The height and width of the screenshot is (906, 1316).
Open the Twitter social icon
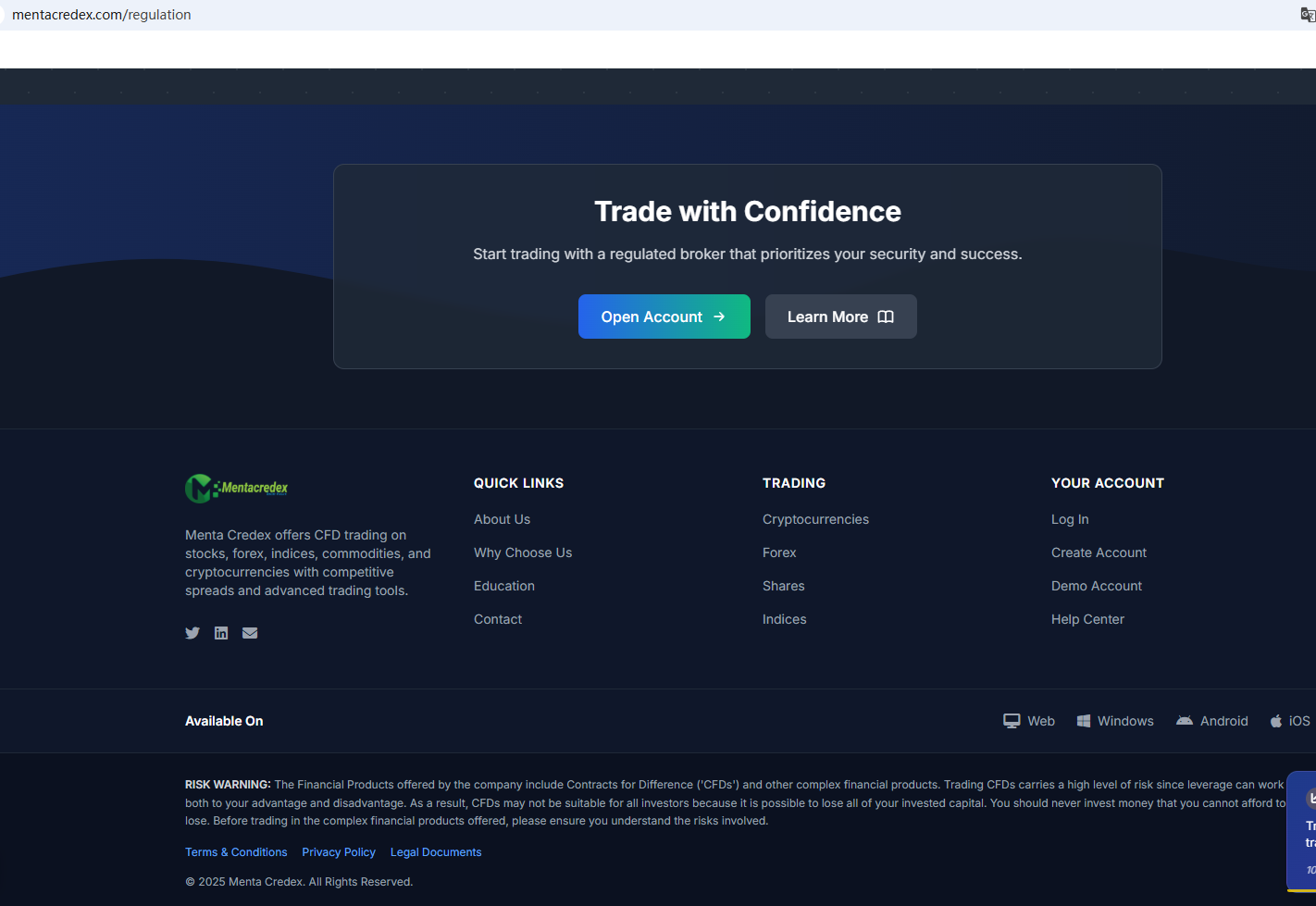tap(192, 633)
